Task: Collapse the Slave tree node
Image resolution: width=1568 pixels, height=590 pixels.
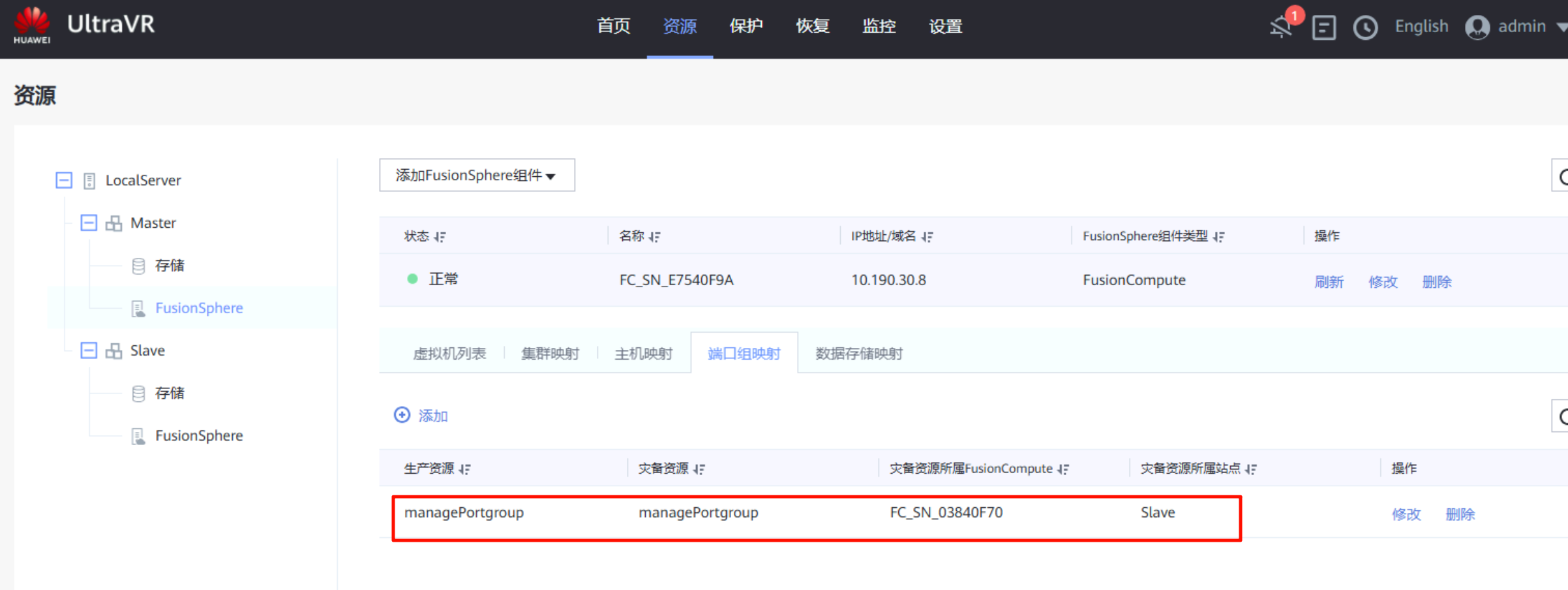Action: pos(89,350)
